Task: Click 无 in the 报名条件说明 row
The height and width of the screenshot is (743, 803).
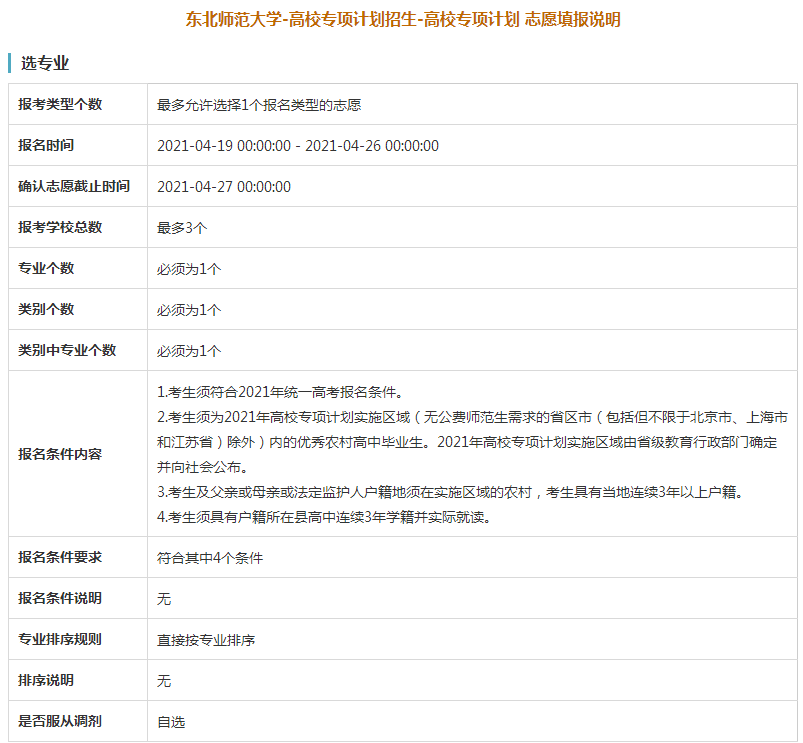Action: click(x=164, y=599)
